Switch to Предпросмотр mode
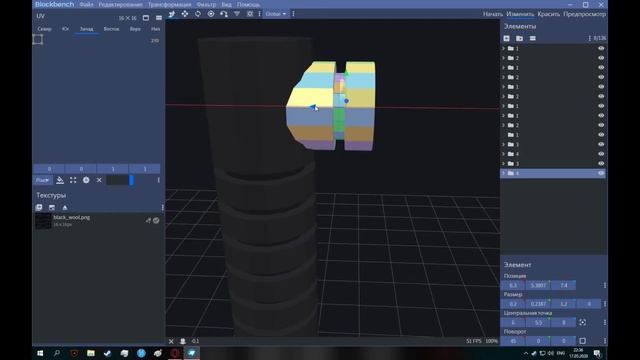Viewport: 640px width, 360px height. coord(584,14)
